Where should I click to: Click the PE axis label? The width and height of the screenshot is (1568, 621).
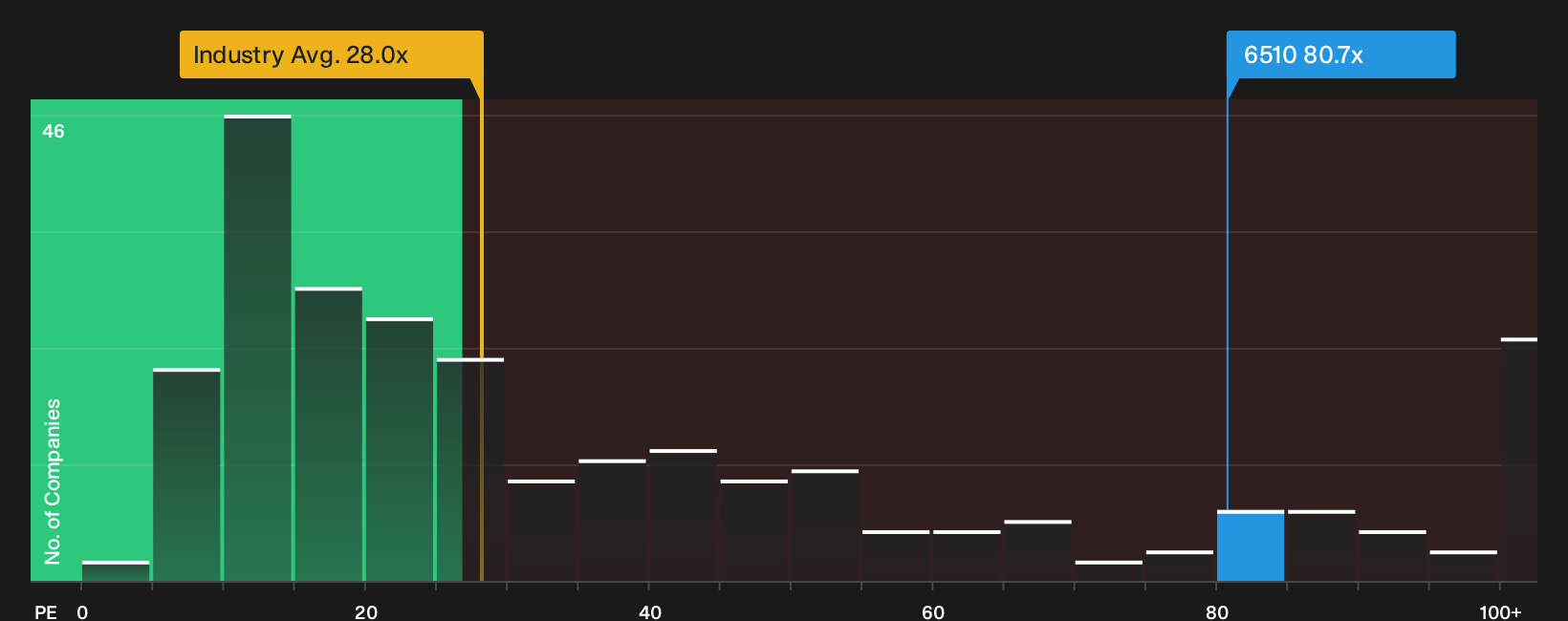pos(46,611)
